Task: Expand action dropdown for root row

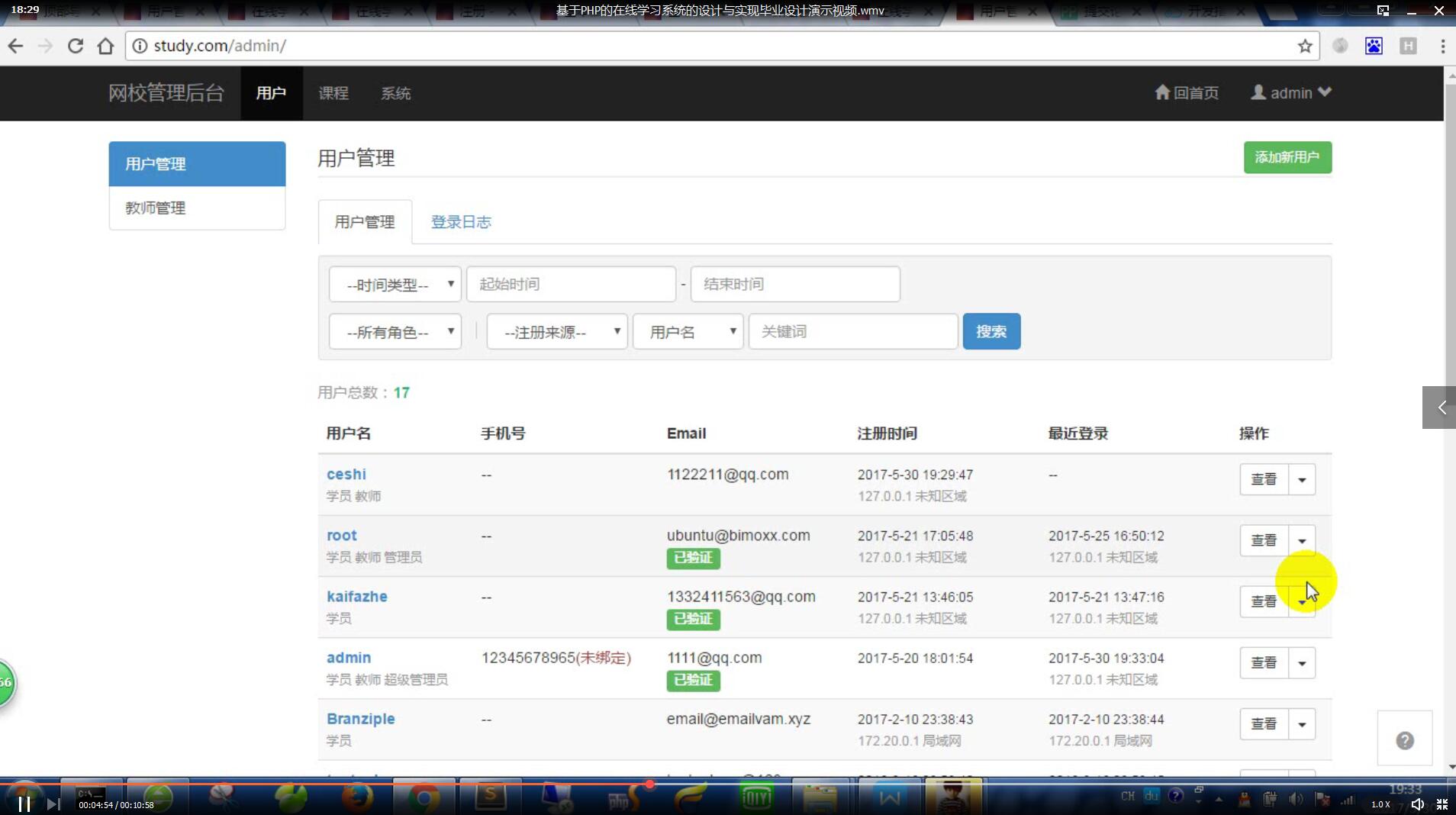Action: click(1302, 540)
